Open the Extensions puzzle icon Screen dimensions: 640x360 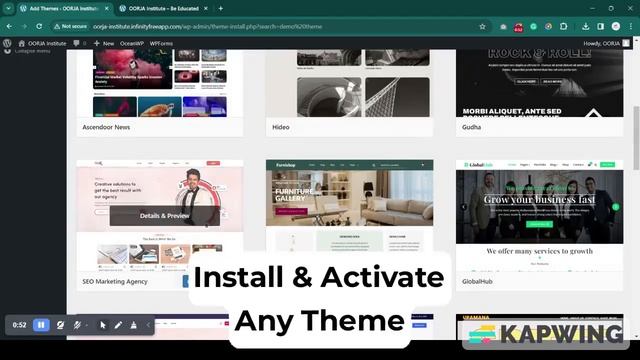[x=564, y=27]
